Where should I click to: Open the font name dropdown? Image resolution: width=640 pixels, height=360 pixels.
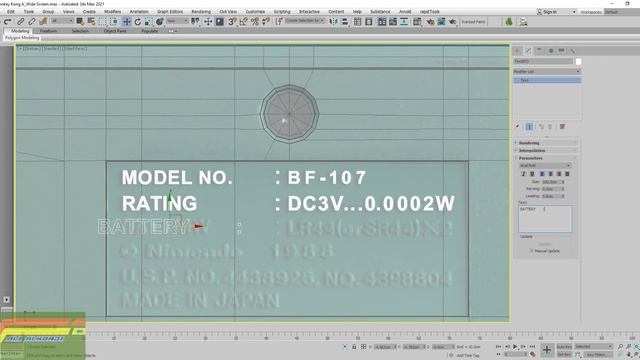coord(545,165)
